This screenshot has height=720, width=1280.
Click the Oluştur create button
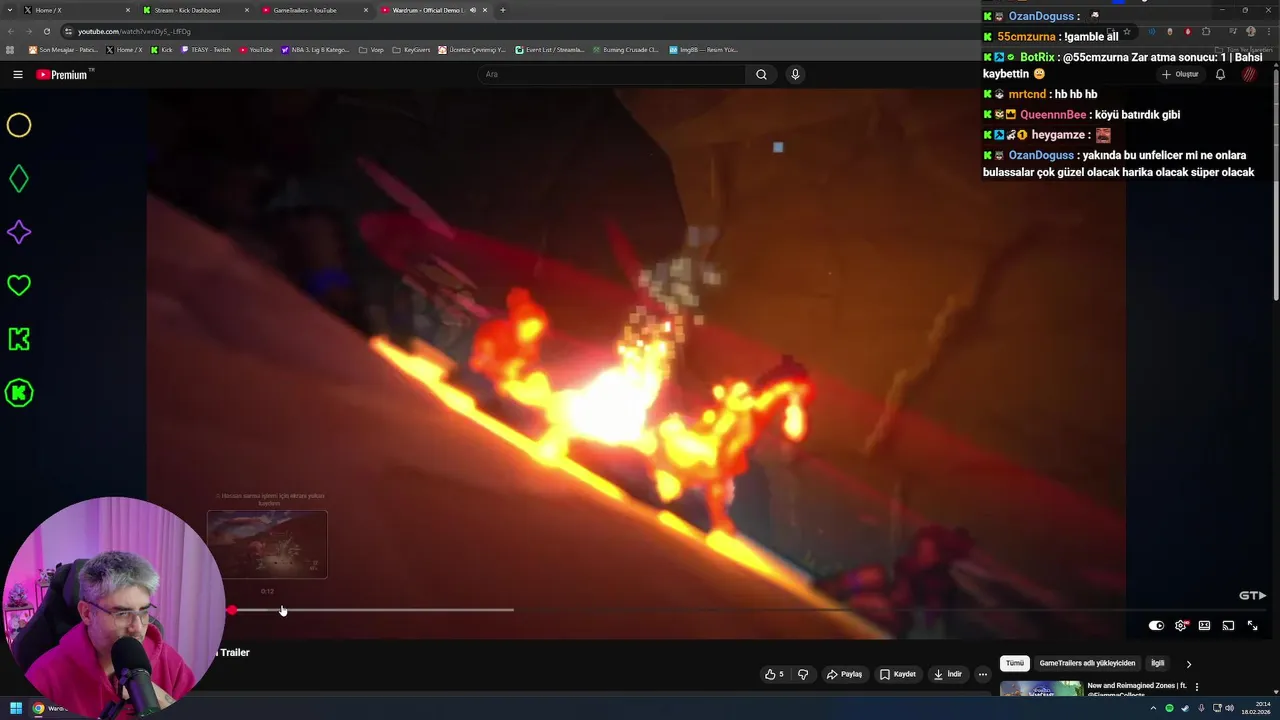pos(1181,74)
